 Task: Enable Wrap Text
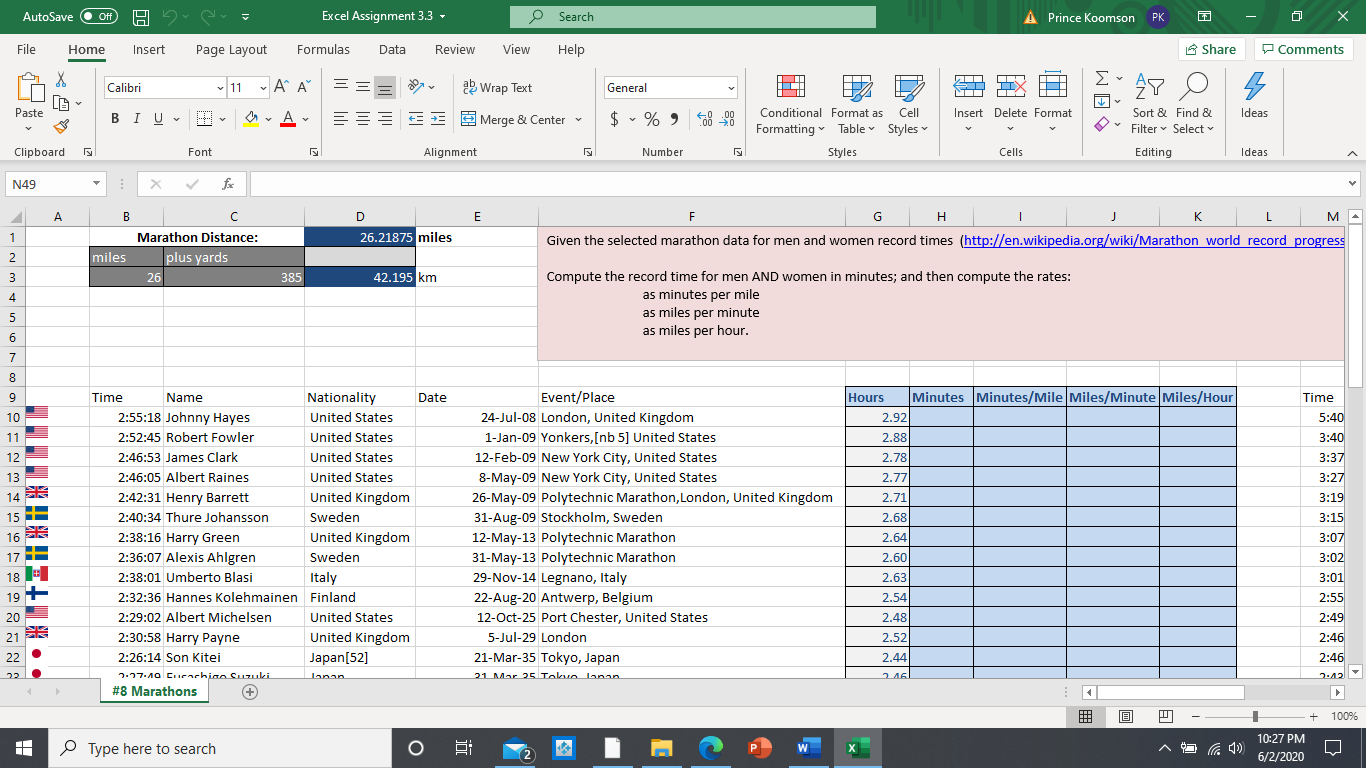pos(500,87)
